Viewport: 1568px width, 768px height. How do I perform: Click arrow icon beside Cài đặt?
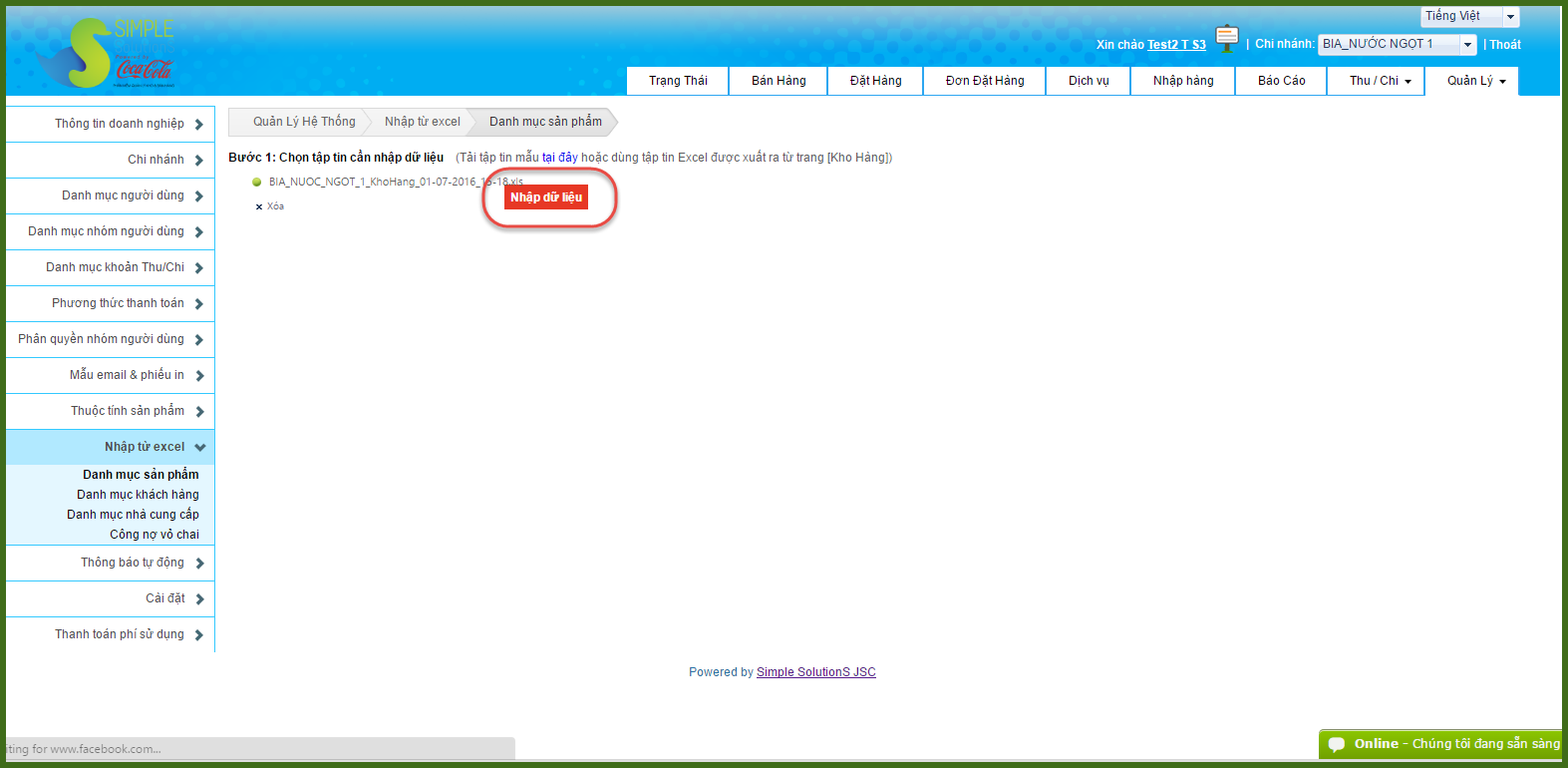tap(199, 599)
